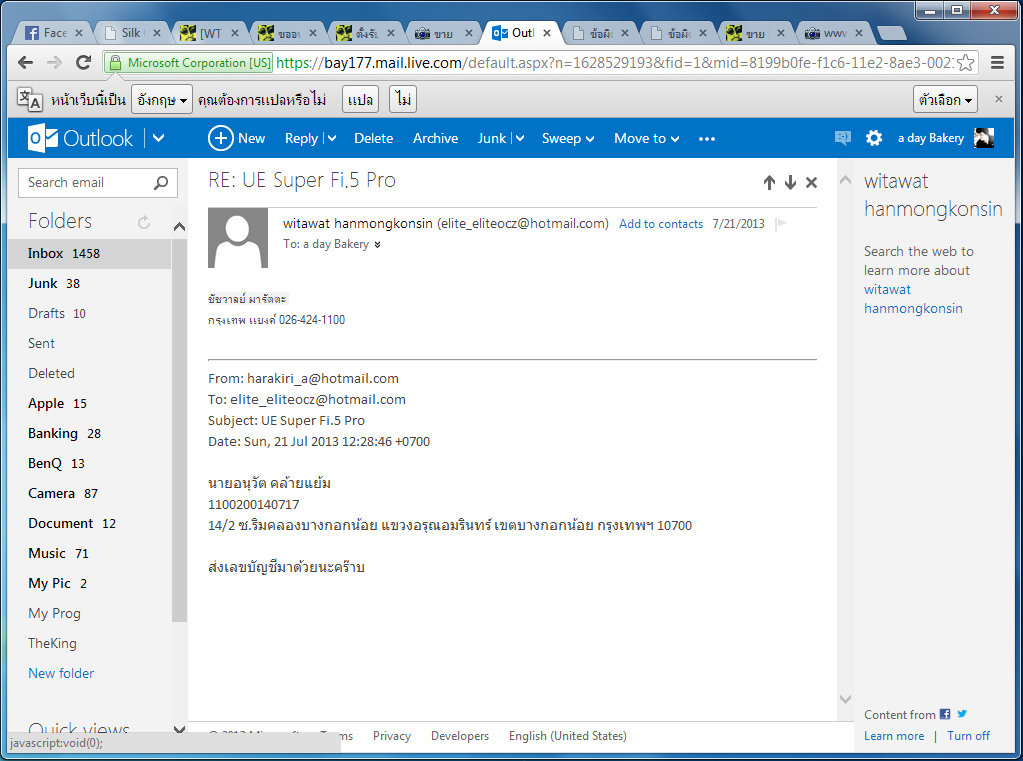This screenshot has height=761, width=1023.
Task: Open the Outlook app switcher chevron
Action: [159, 138]
